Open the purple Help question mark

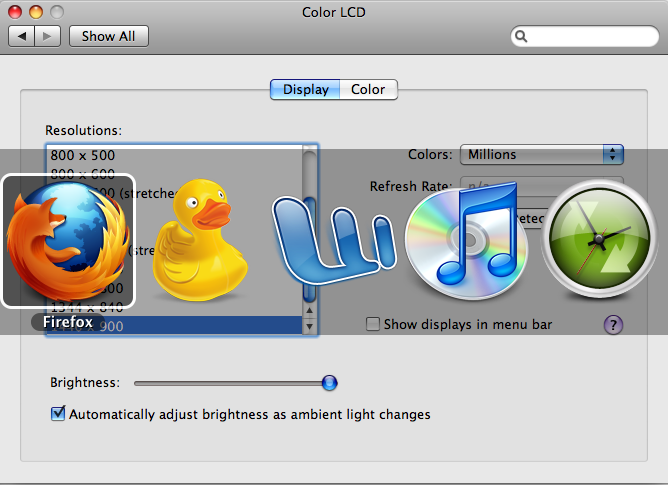(613, 325)
